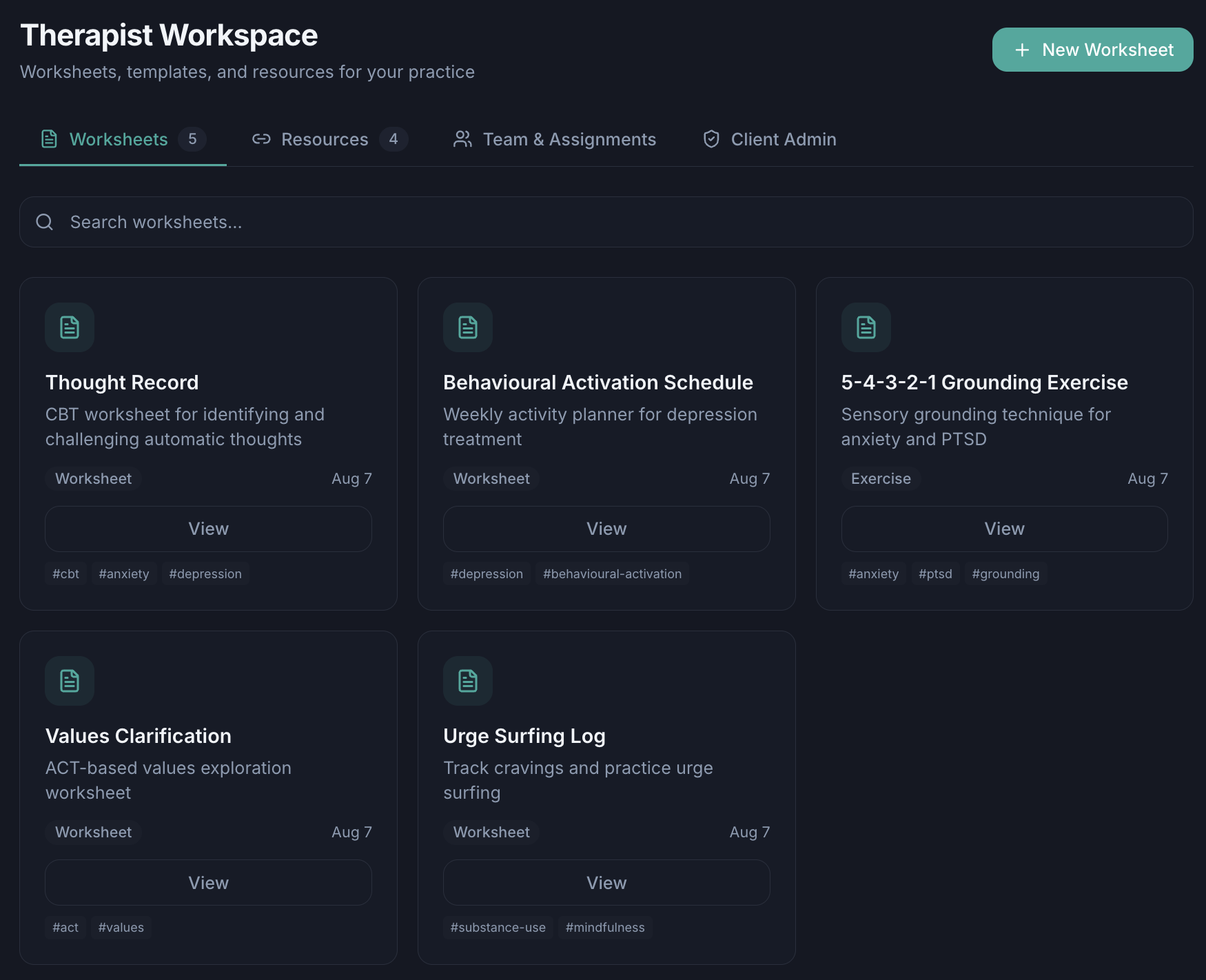The width and height of the screenshot is (1206, 980).
Task: Click the #substance-use tag
Action: coord(498,927)
